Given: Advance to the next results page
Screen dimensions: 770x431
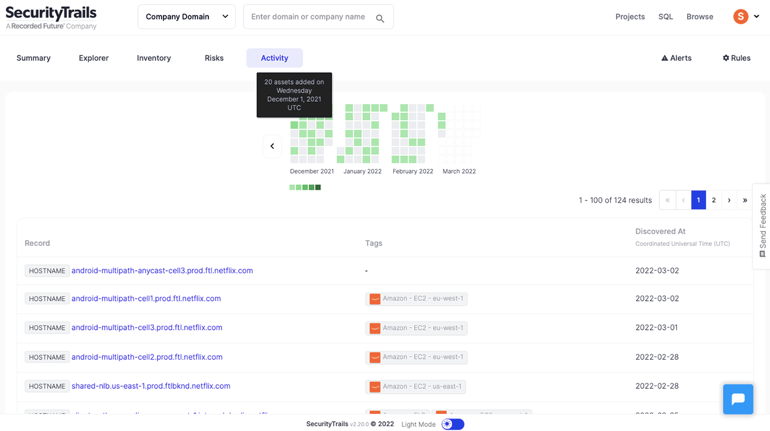Looking at the screenshot, I should 729,200.
